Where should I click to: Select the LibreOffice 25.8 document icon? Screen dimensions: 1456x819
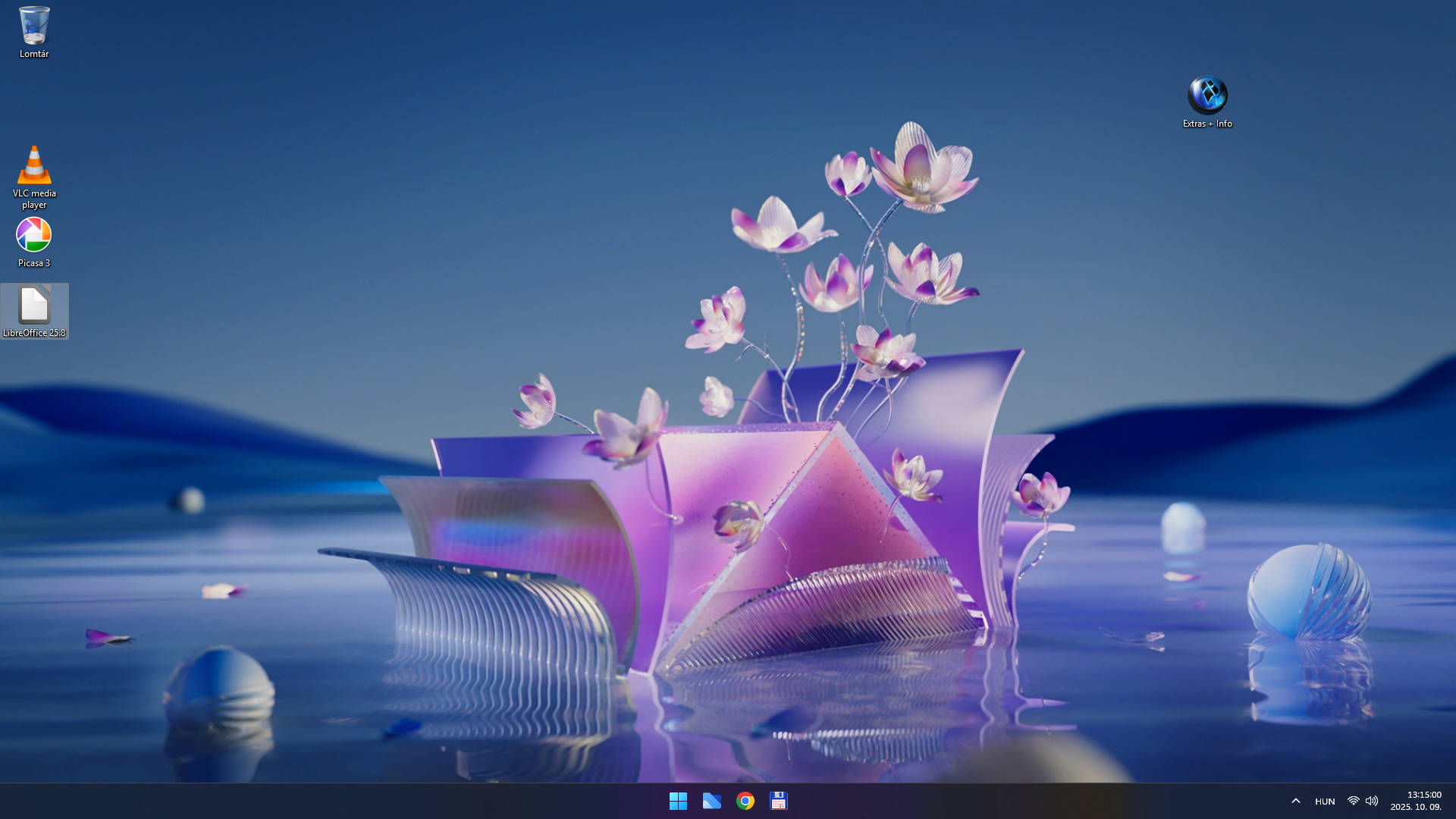tap(34, 305)
